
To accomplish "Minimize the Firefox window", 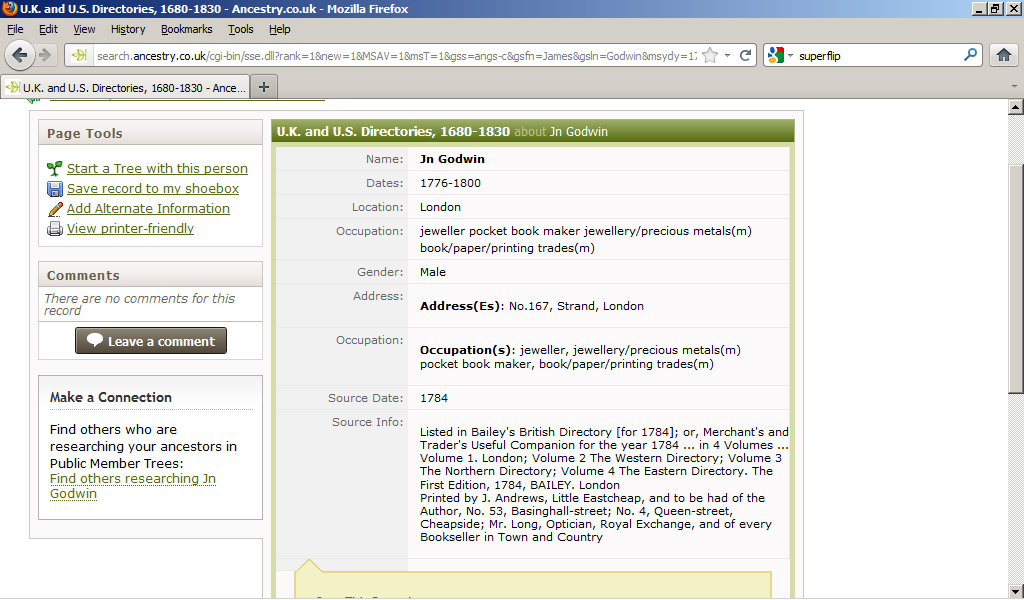I will tap(979, 8).
